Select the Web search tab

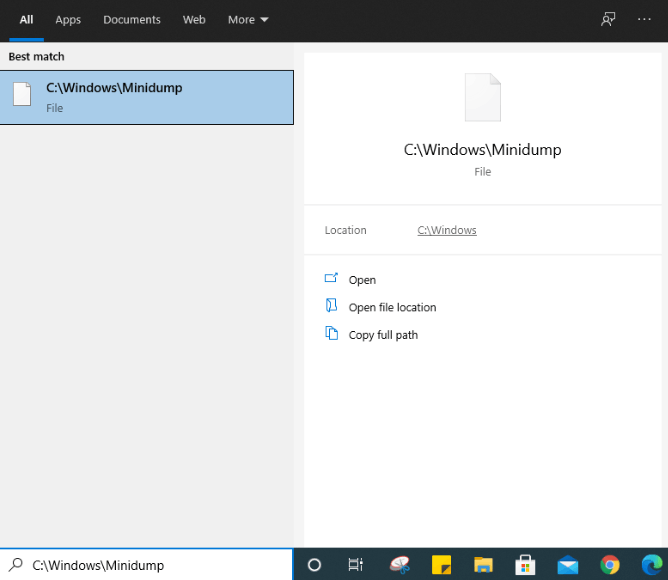(x=194, y=20)
